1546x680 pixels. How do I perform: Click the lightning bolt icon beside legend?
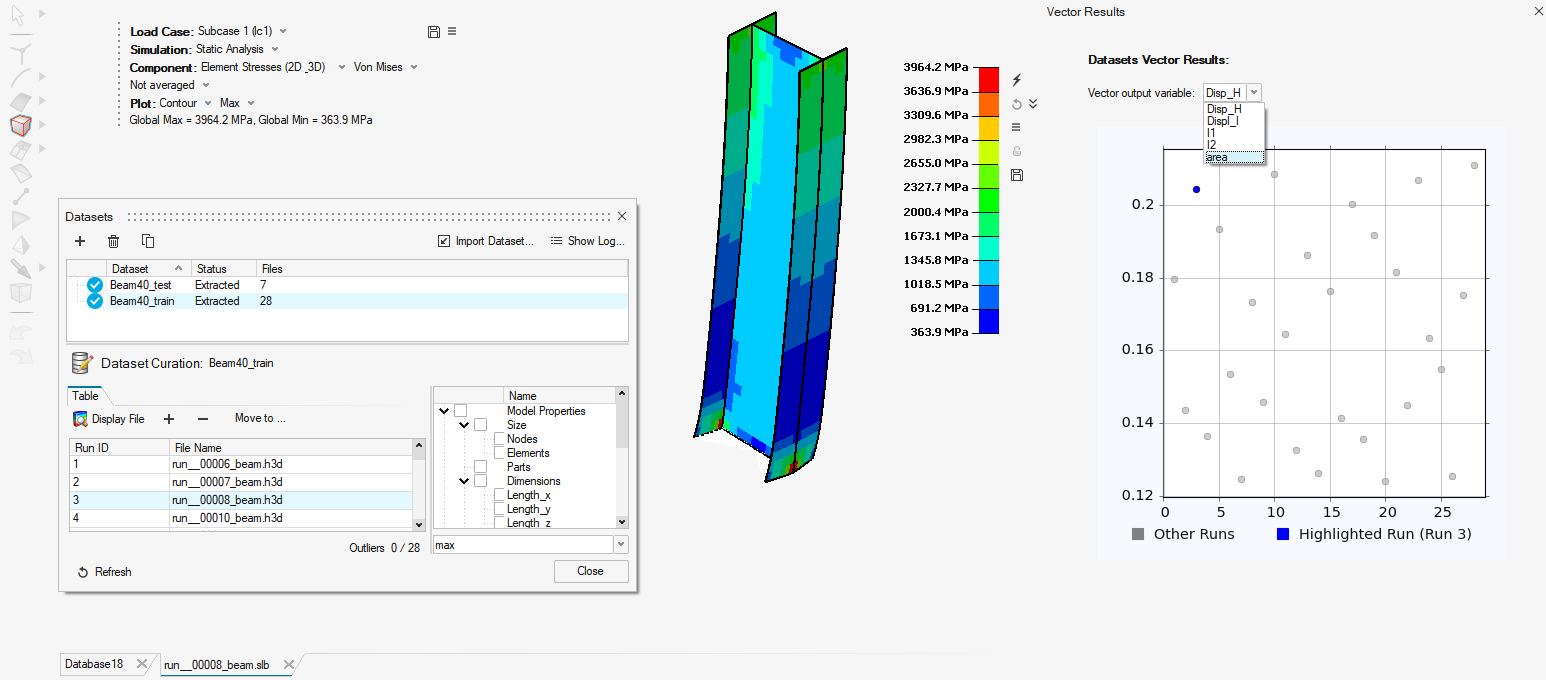point(1017,80)
